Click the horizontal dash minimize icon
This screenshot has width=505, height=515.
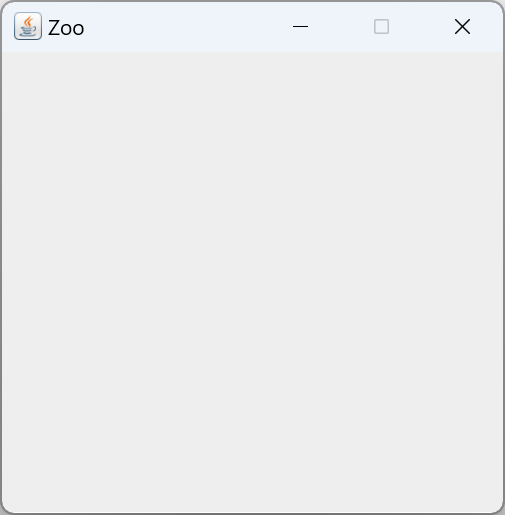[x=300, y=26]
